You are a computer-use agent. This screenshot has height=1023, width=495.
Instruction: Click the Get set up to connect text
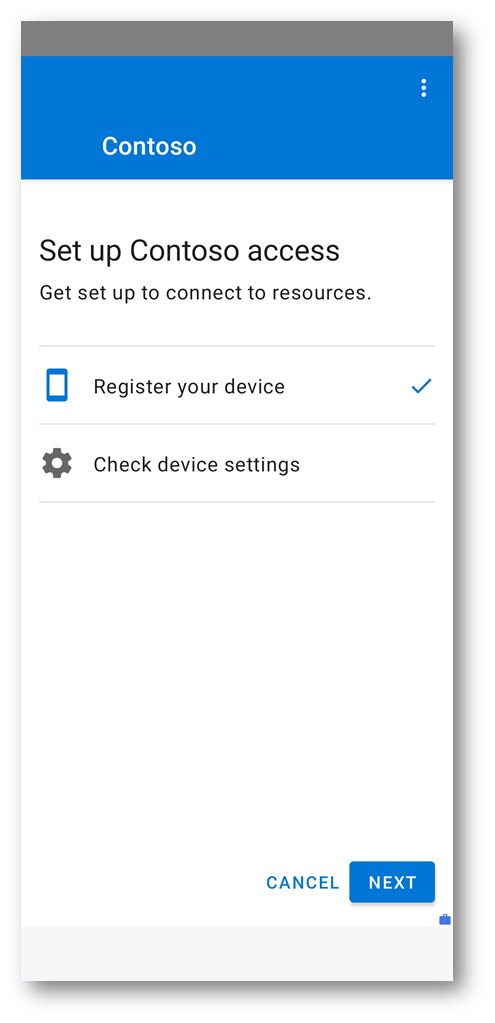click(205, 293)
